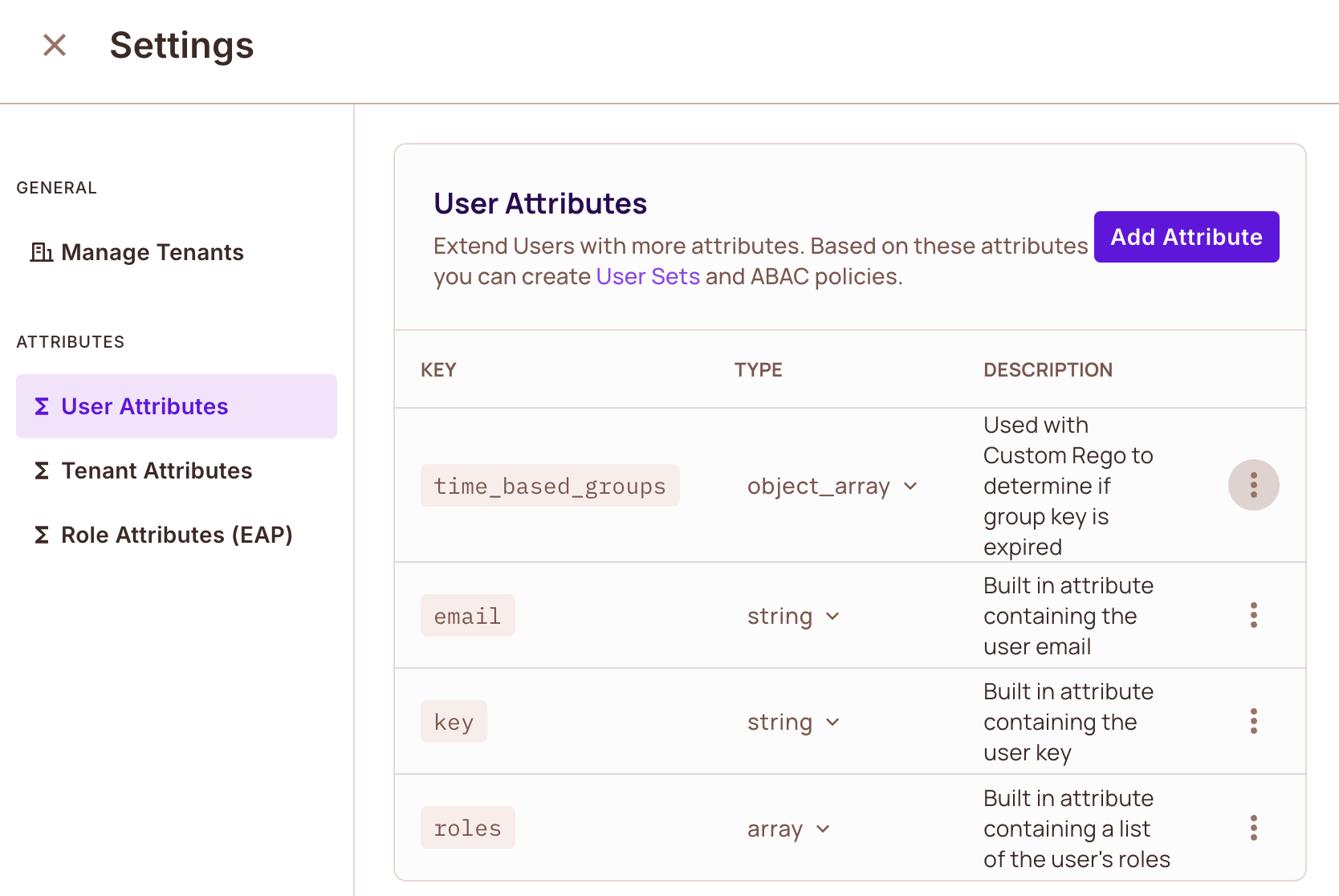Viewport: 1339px width, 896px height.
Task: Close the Settings dialog
Action: click(55, 46)
